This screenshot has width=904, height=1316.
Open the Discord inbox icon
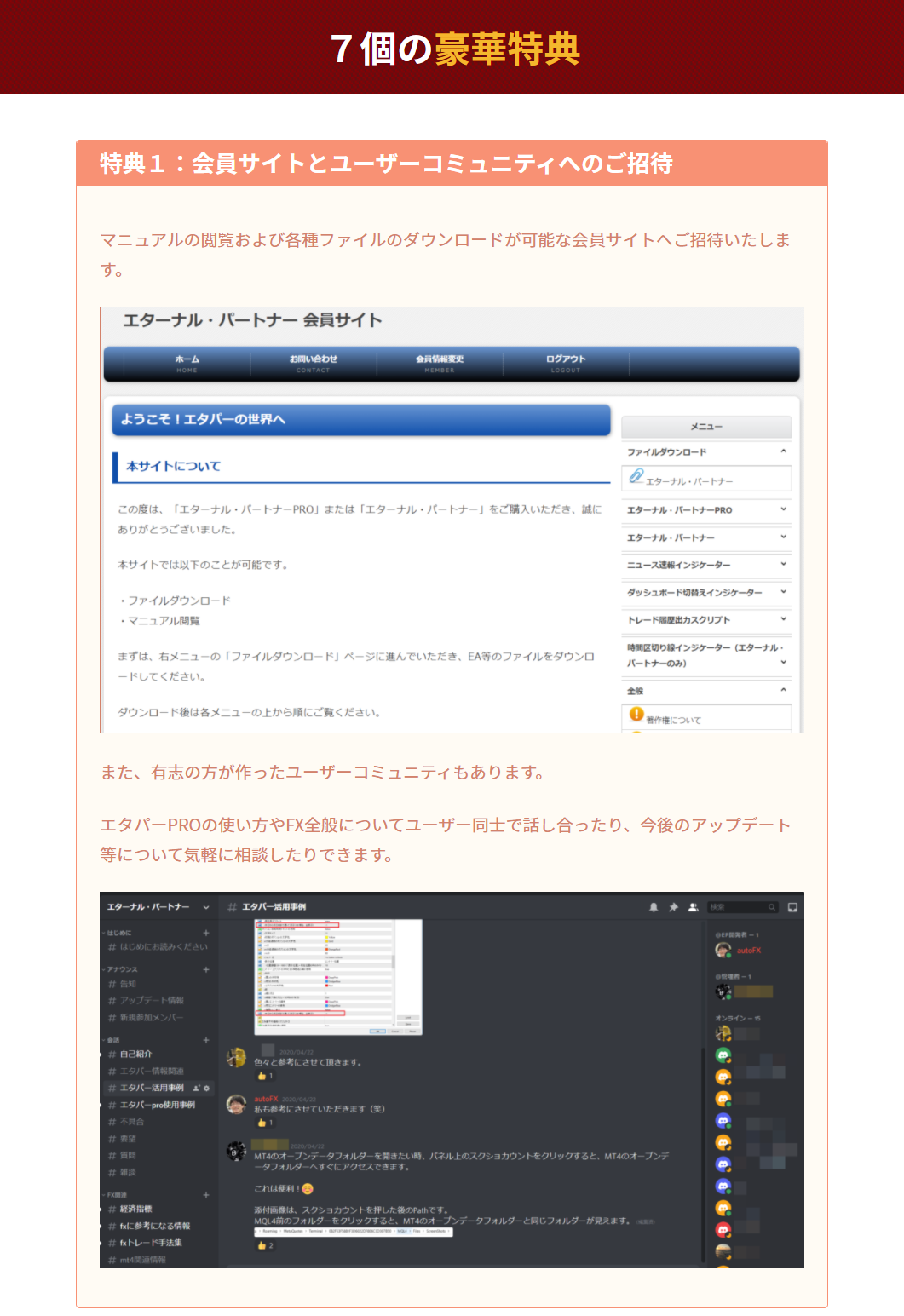792,907
